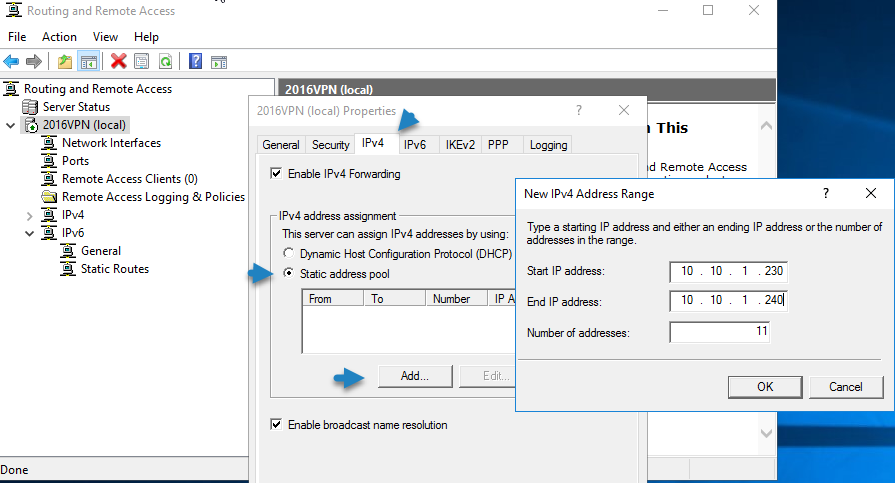Screen dimensions: 895x483
Task: Click the Back arrow toolbar icon
Action: 12,61
